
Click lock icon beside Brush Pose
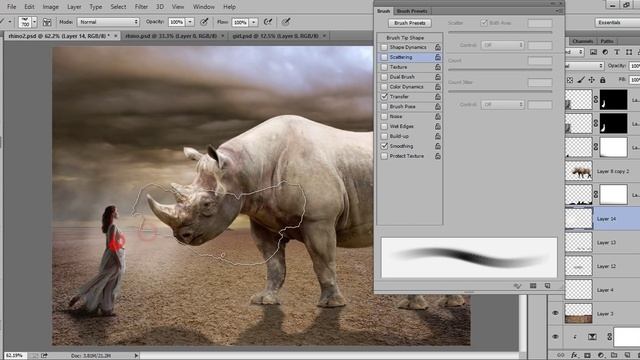click(438, 107)
